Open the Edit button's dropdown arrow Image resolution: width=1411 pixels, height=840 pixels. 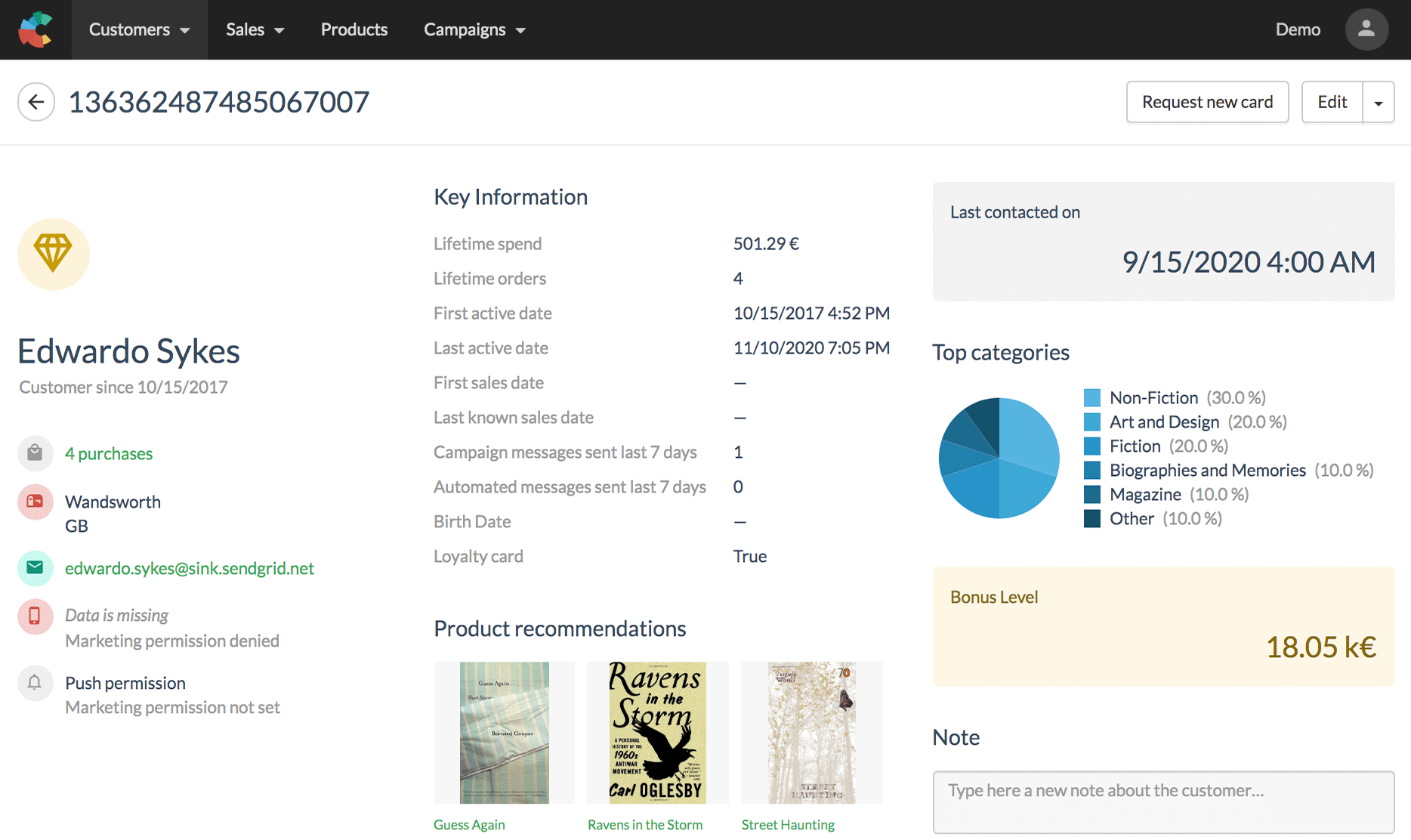pos(1379,102)
